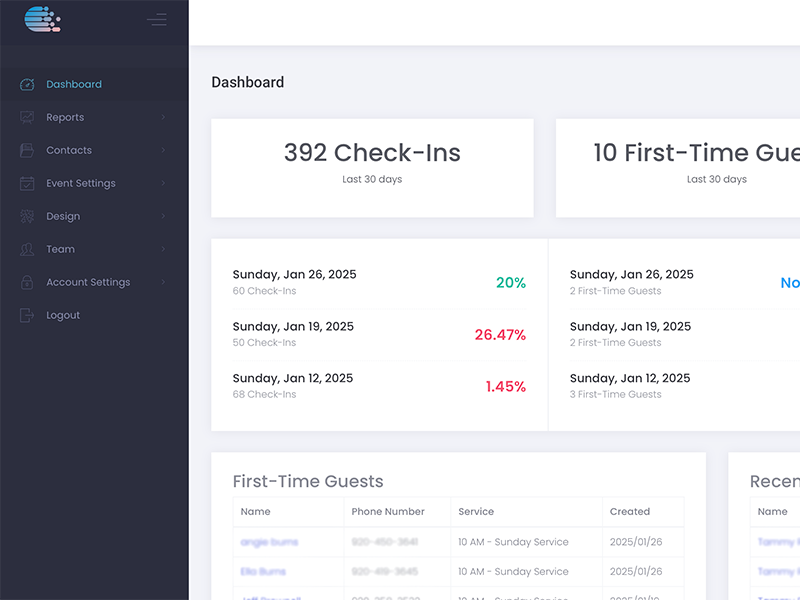Click the 68 Check-Ins label
Screen dimensions: 800x600
click(x=264, y=394)
